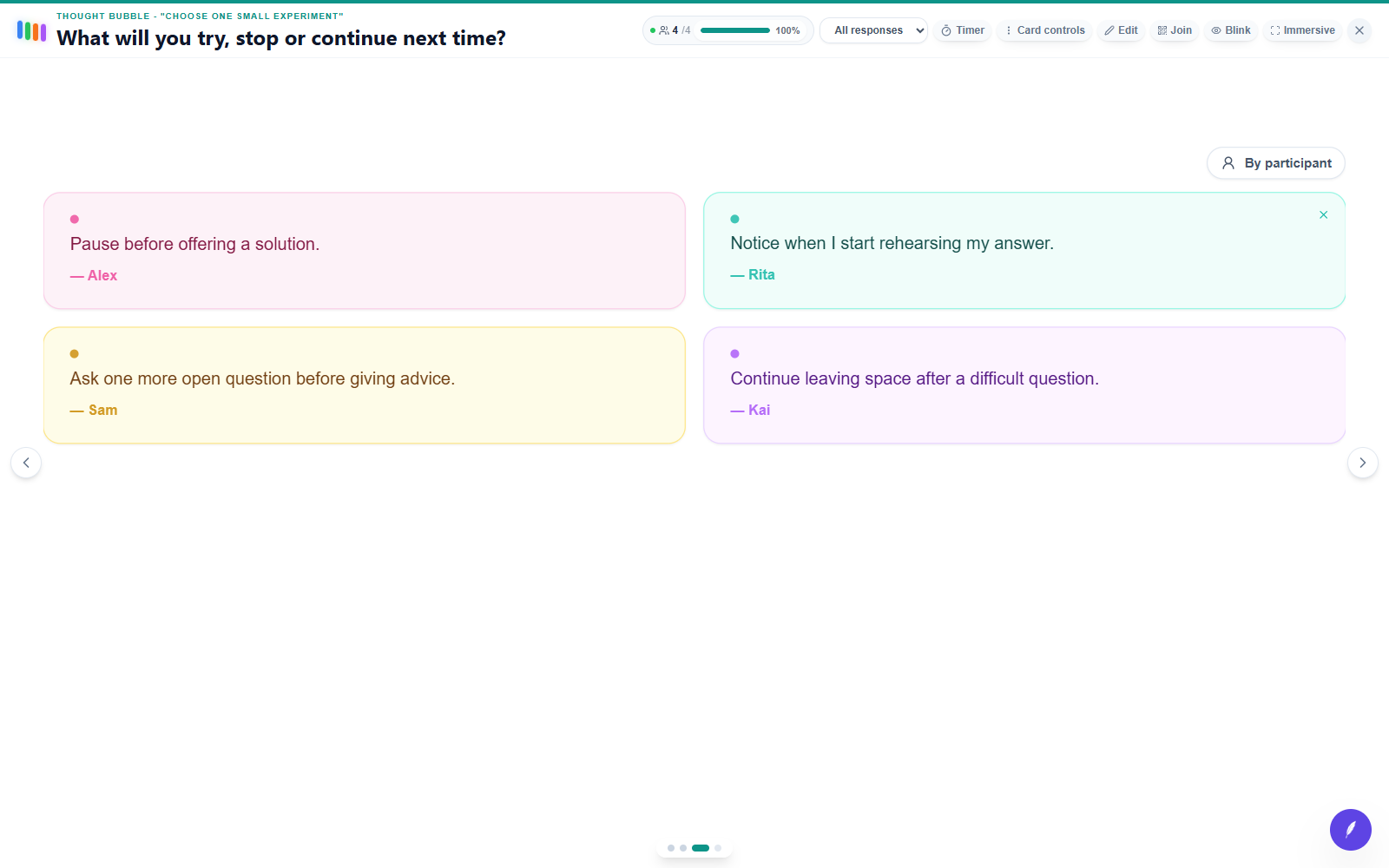Show the Join QR code
The height and width of the screenshot is (868, 1389).
tap(1175, 30)
